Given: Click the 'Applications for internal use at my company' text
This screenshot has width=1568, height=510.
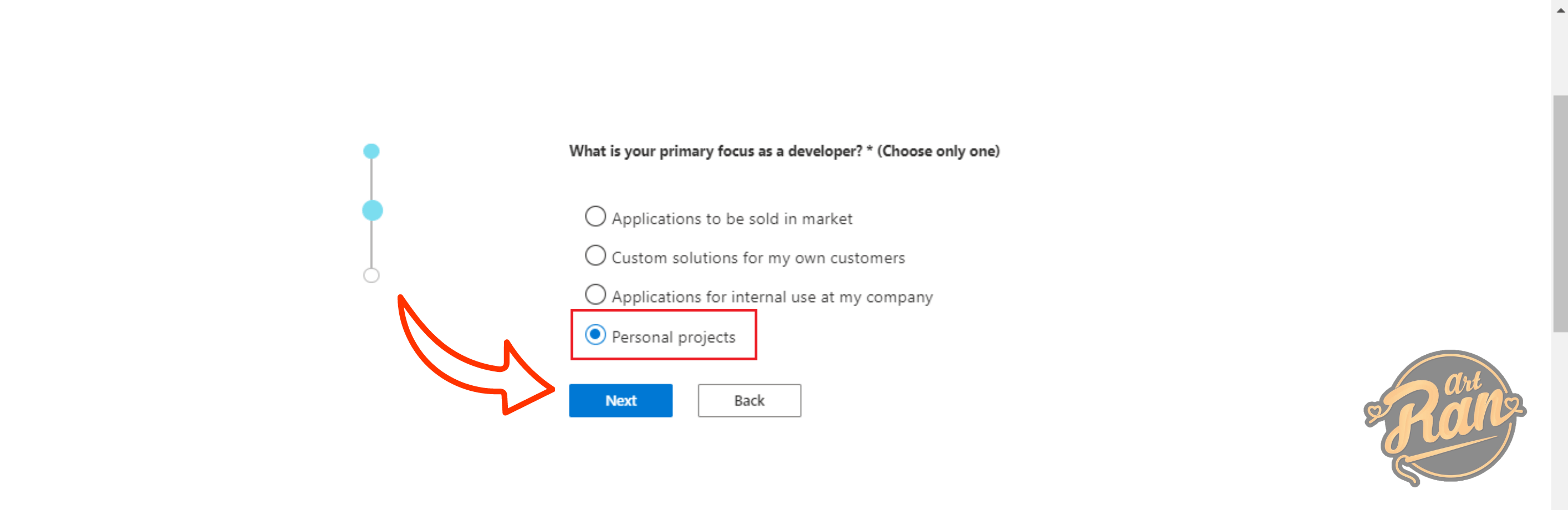Looking at the screenshot, I should 772,297.
